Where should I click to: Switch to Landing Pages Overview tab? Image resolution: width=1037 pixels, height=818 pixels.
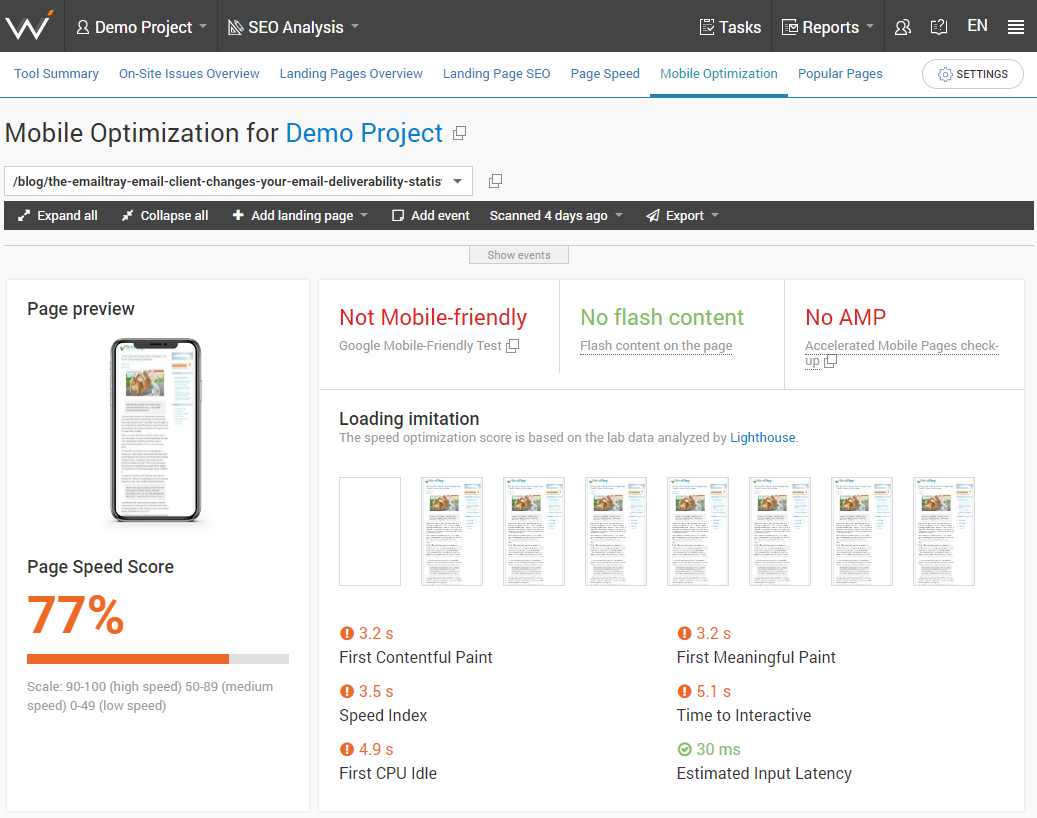[x=351, y=73]
